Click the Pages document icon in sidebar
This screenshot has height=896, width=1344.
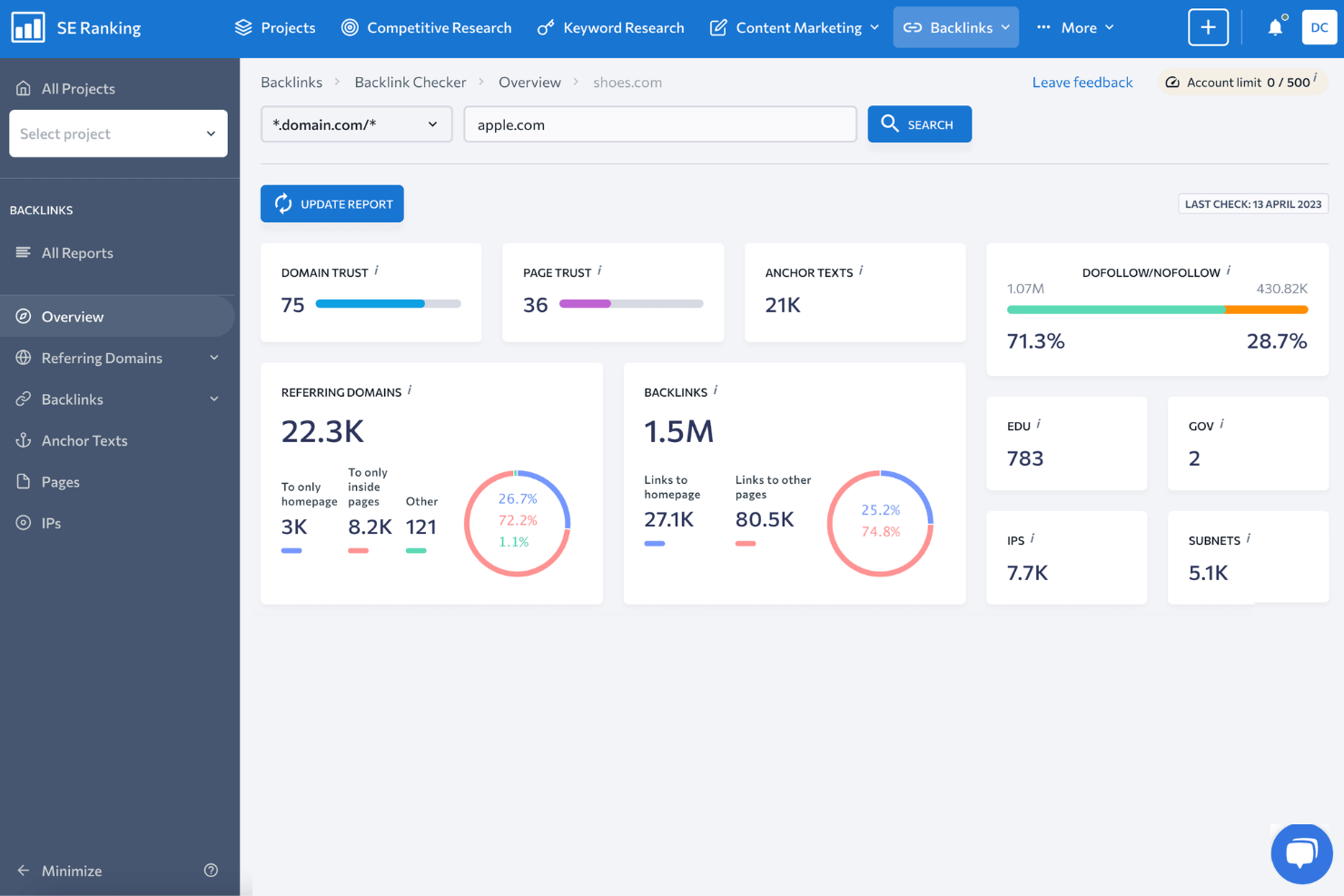coord(24,481)
